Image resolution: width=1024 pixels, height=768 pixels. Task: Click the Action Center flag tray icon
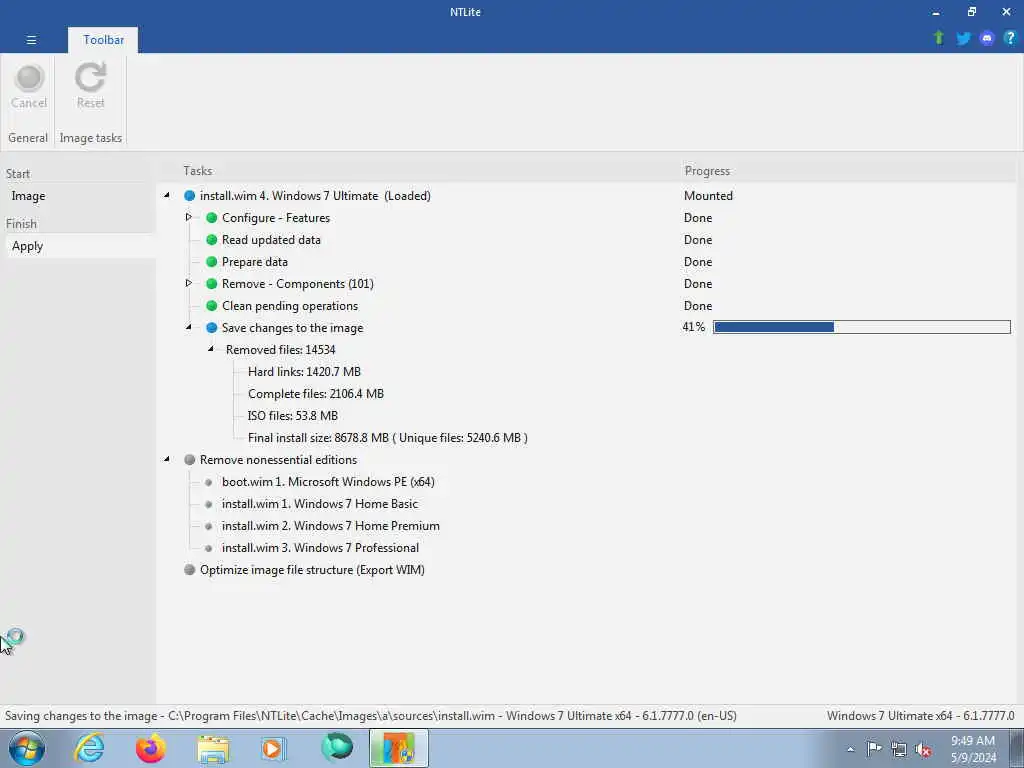pos(874,748)
